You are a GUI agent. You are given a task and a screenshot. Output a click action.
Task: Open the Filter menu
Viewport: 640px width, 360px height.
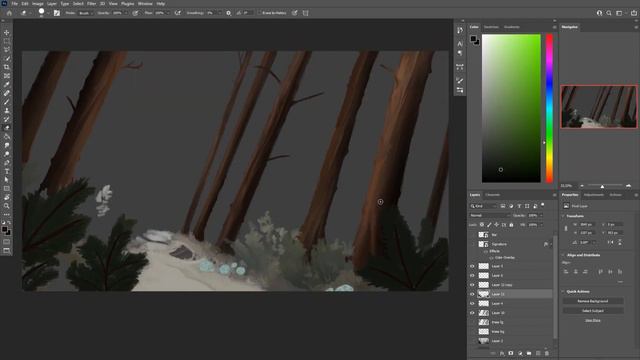(91, 4)
